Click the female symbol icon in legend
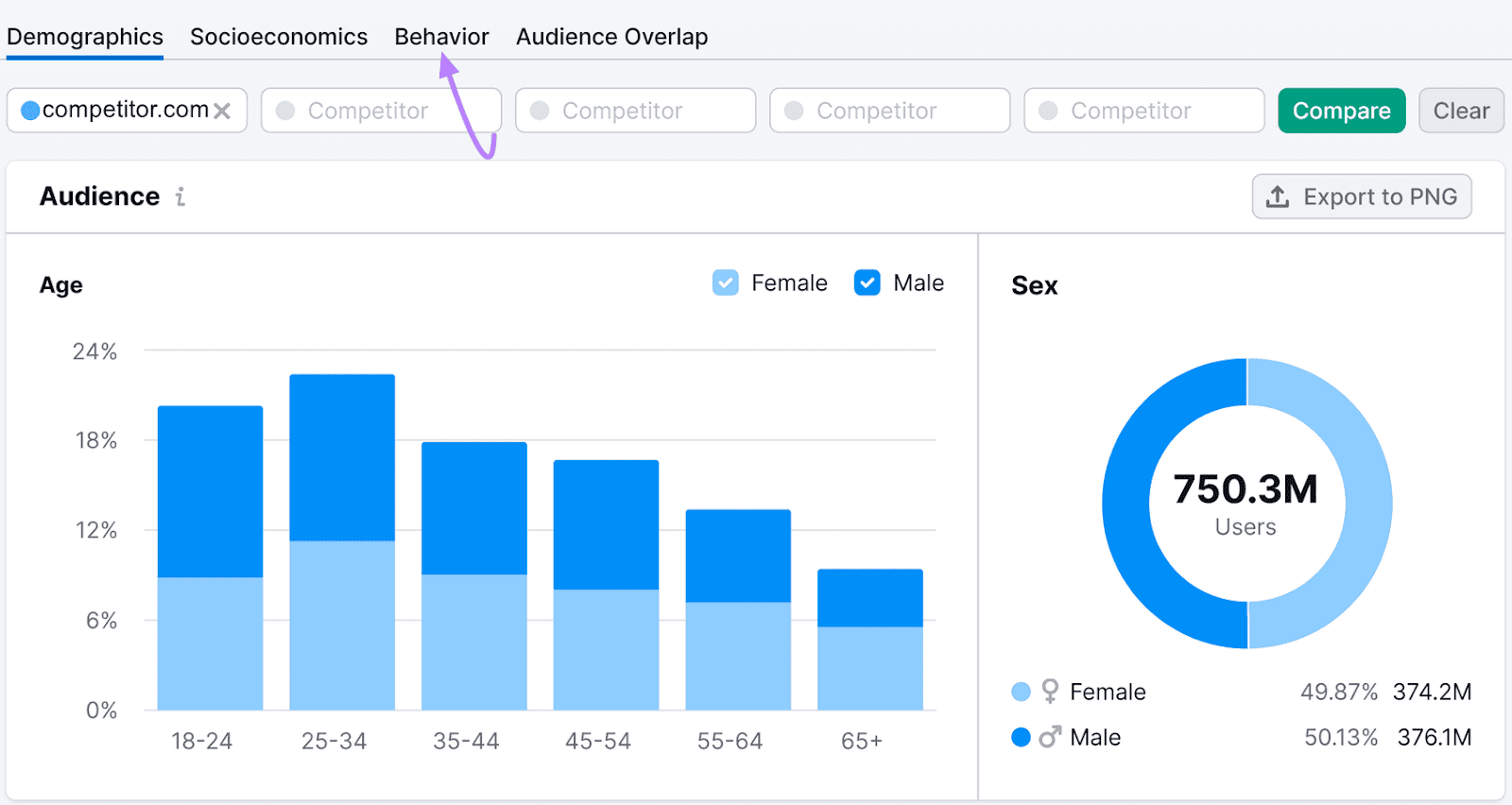 (1050, 692)
